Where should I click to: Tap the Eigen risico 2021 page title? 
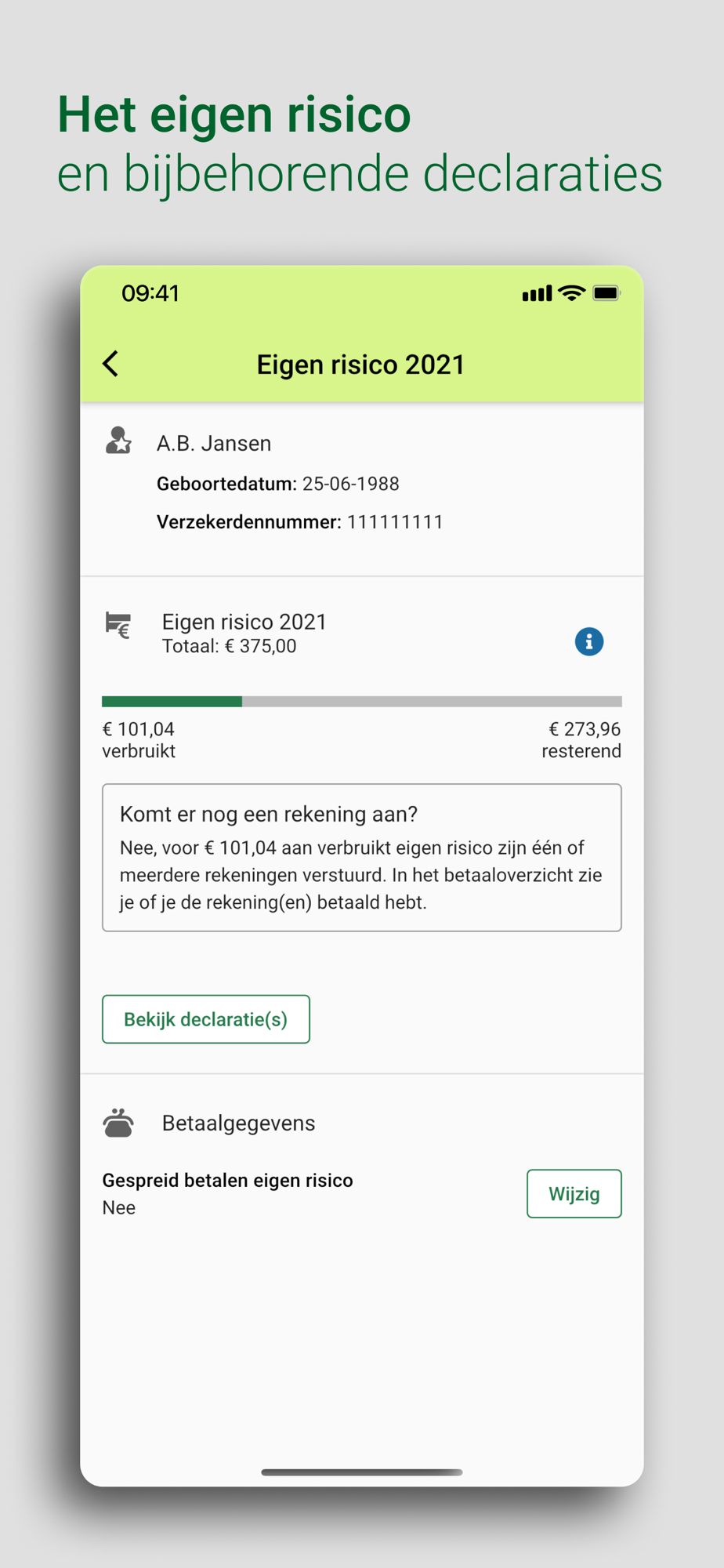(x=361, y=365)
